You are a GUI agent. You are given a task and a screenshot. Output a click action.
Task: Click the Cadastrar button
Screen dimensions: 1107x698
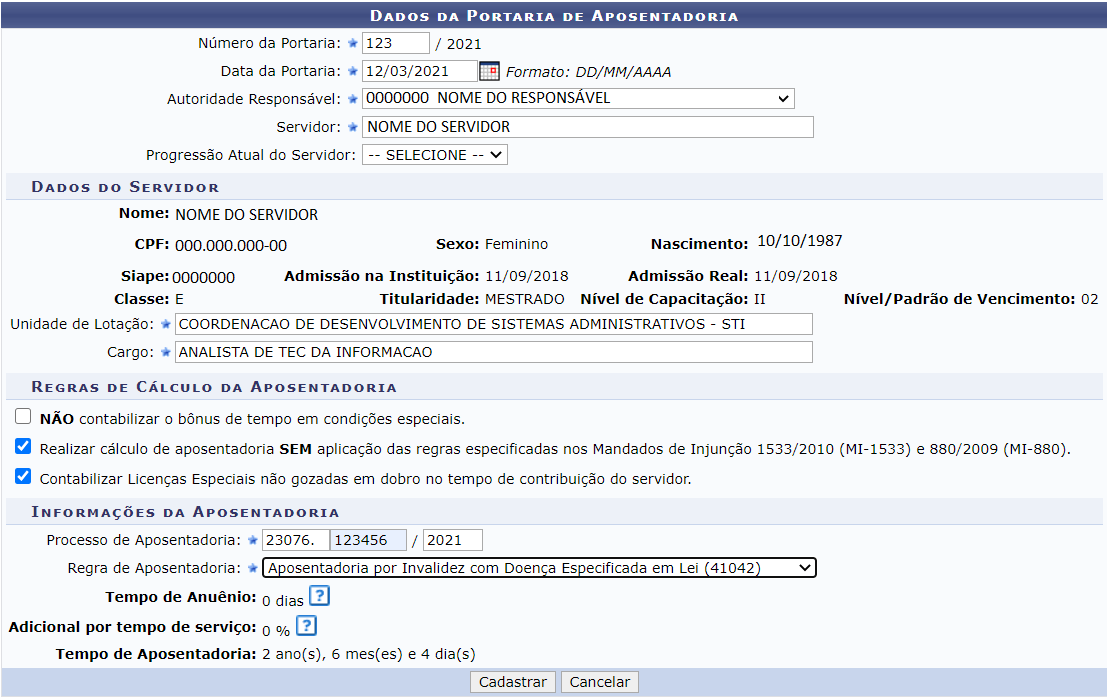pos(513,682)
